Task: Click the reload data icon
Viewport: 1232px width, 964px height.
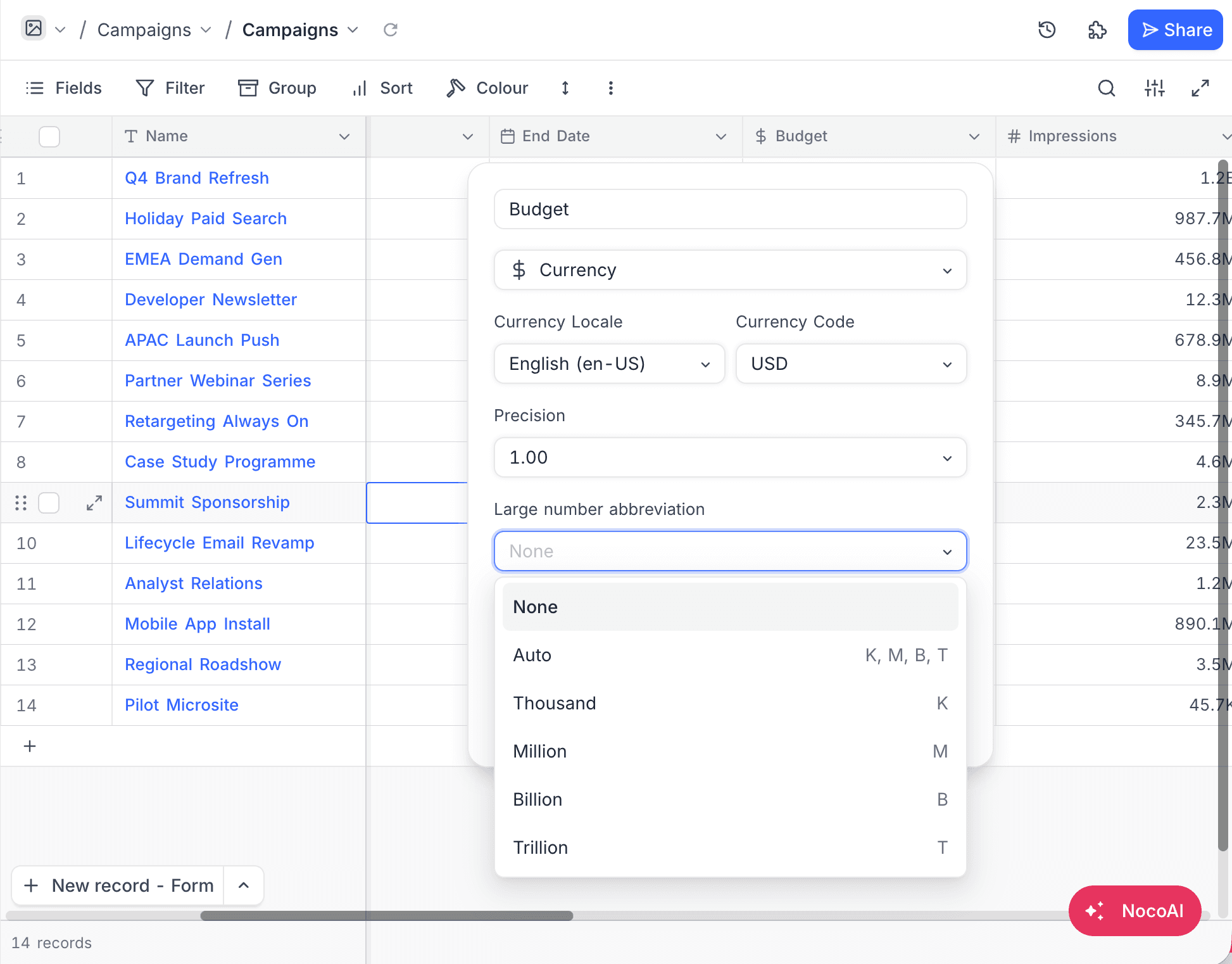Action: coord(391,30)
